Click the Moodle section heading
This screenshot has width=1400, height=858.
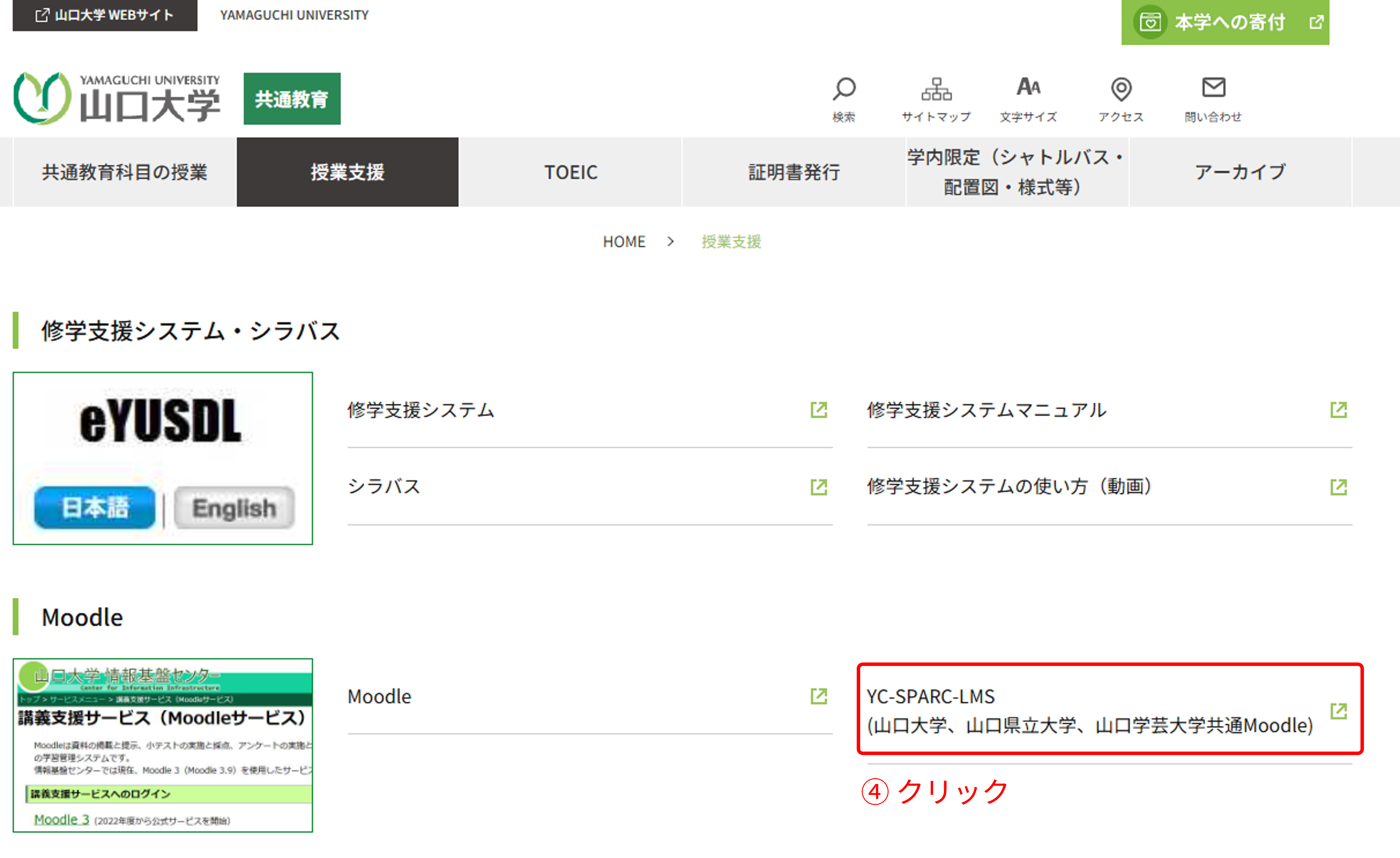pos(83,617)
